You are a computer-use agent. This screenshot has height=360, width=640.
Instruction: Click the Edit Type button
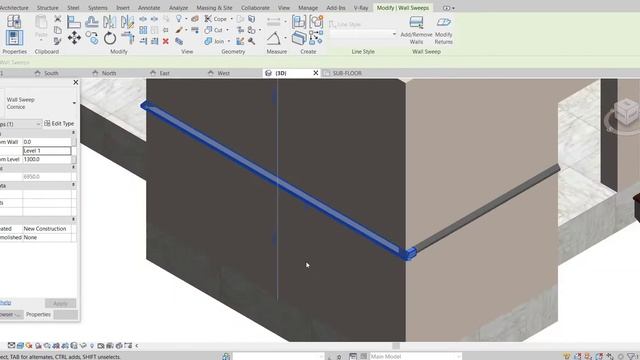[59, 123]
